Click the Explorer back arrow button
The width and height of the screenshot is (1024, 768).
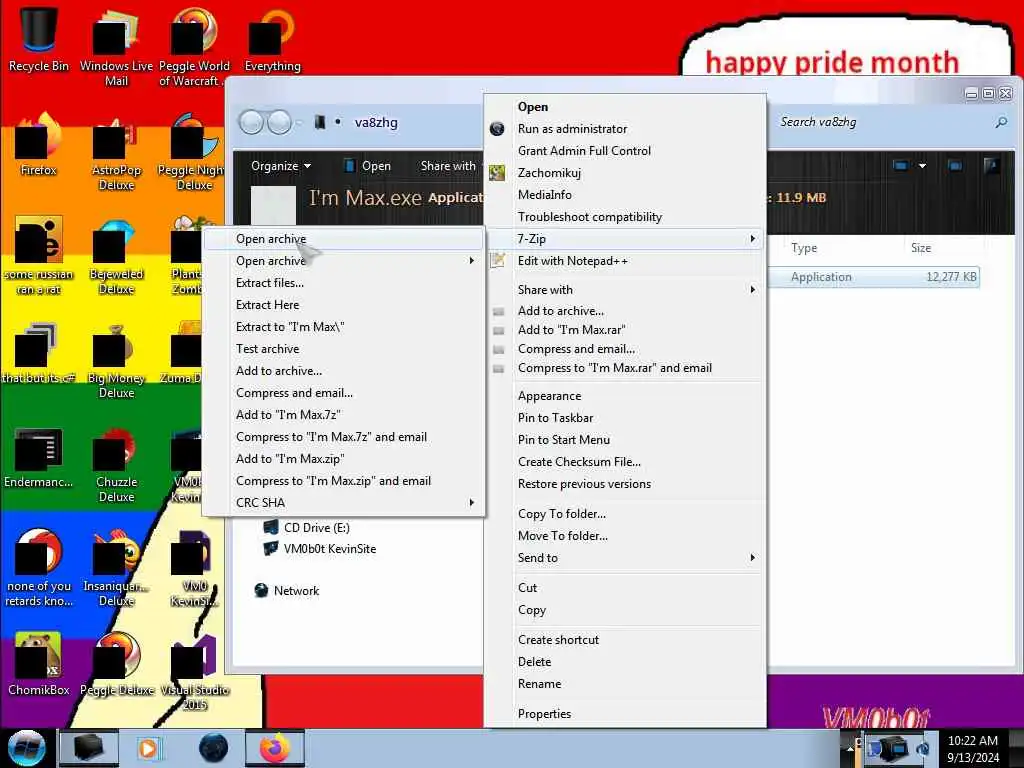(251, 122)
